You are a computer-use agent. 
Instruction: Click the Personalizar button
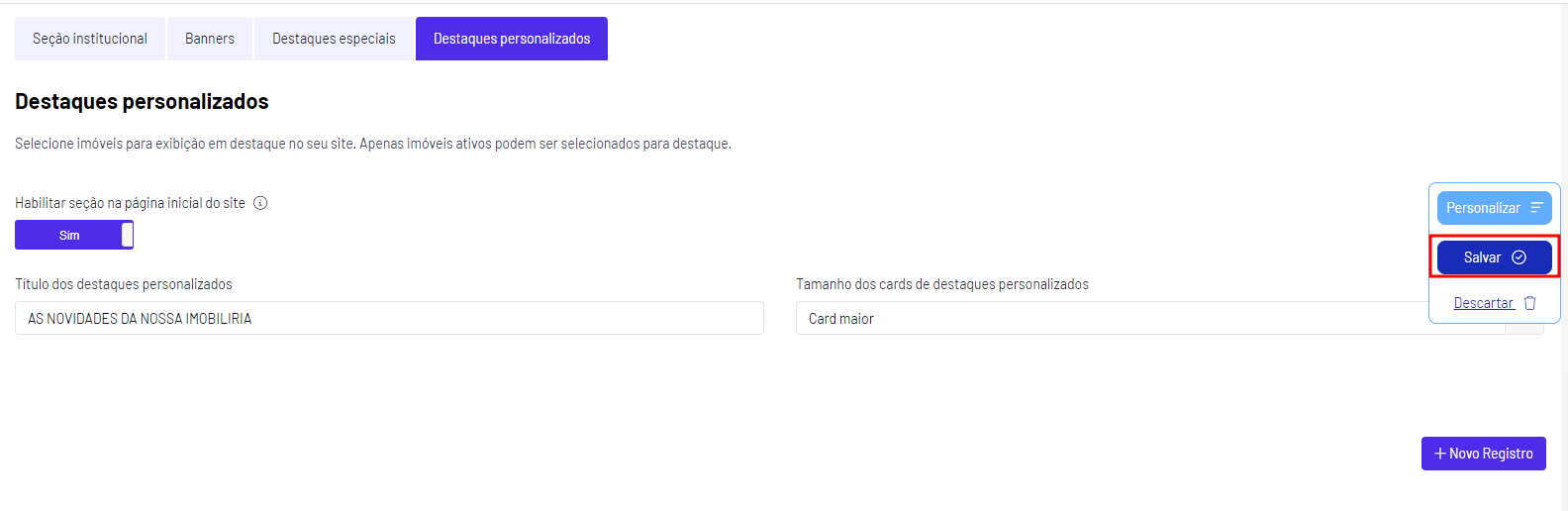[1495, 208]
